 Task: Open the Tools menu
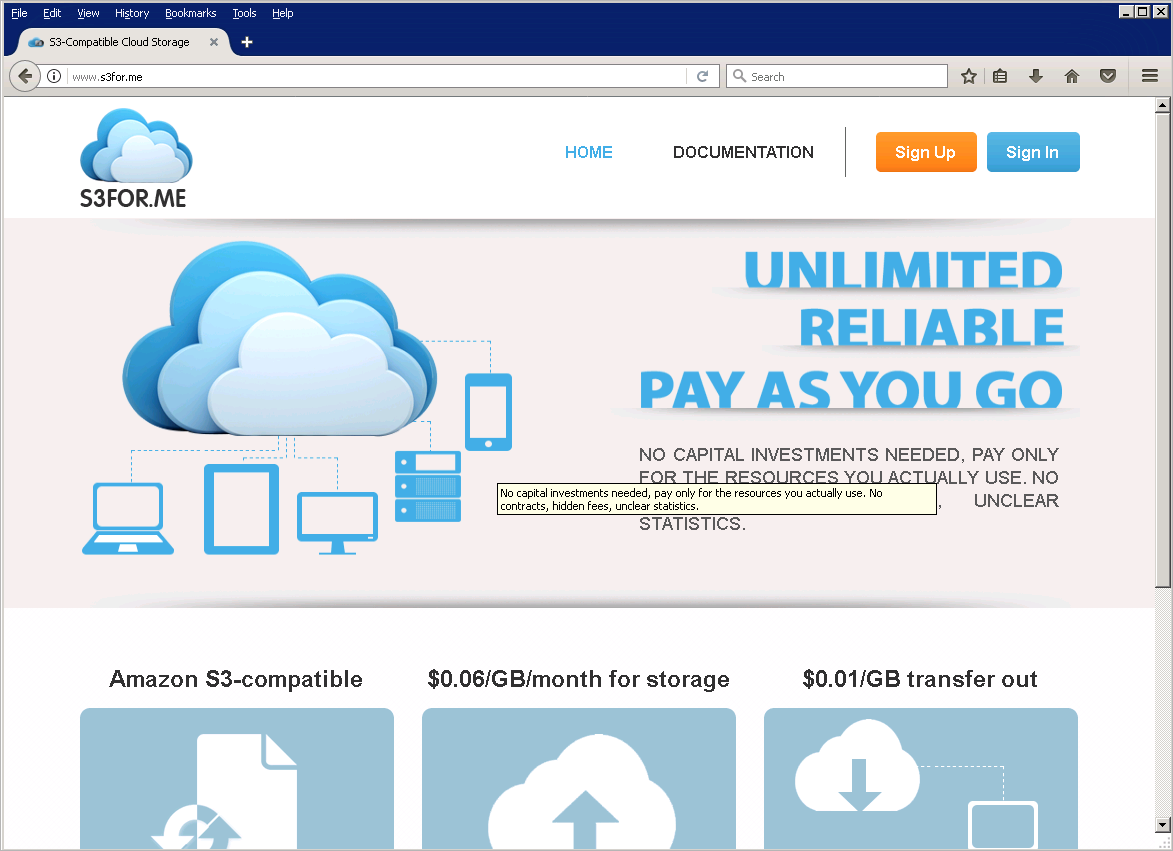[x=244, y=13]
